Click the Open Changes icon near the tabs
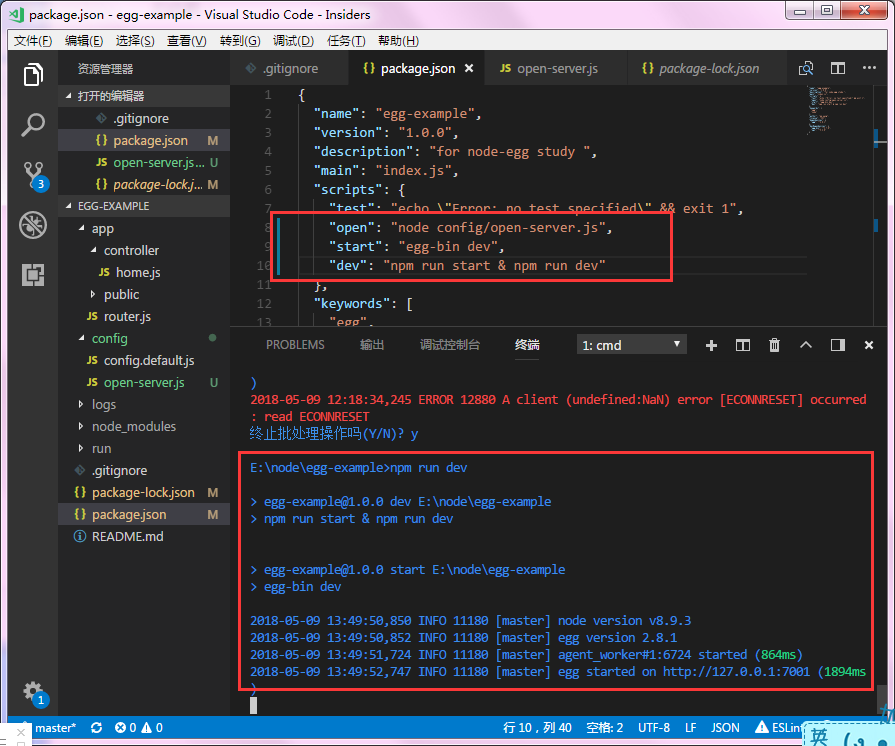 click(x=806, y=67)
